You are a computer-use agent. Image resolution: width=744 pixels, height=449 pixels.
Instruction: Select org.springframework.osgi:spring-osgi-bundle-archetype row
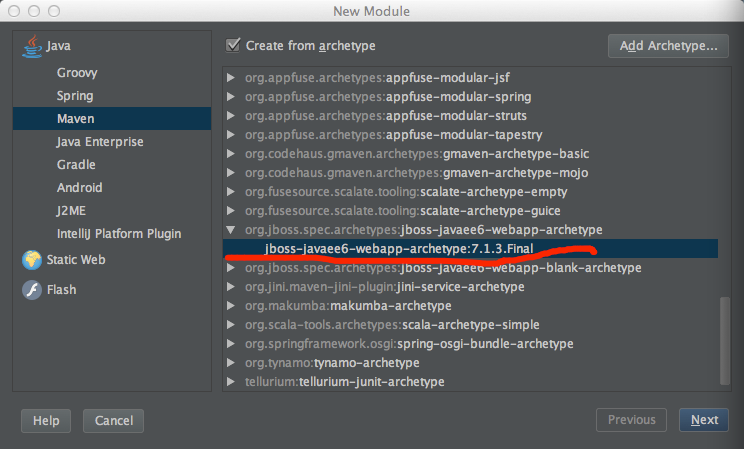[409, 344]
